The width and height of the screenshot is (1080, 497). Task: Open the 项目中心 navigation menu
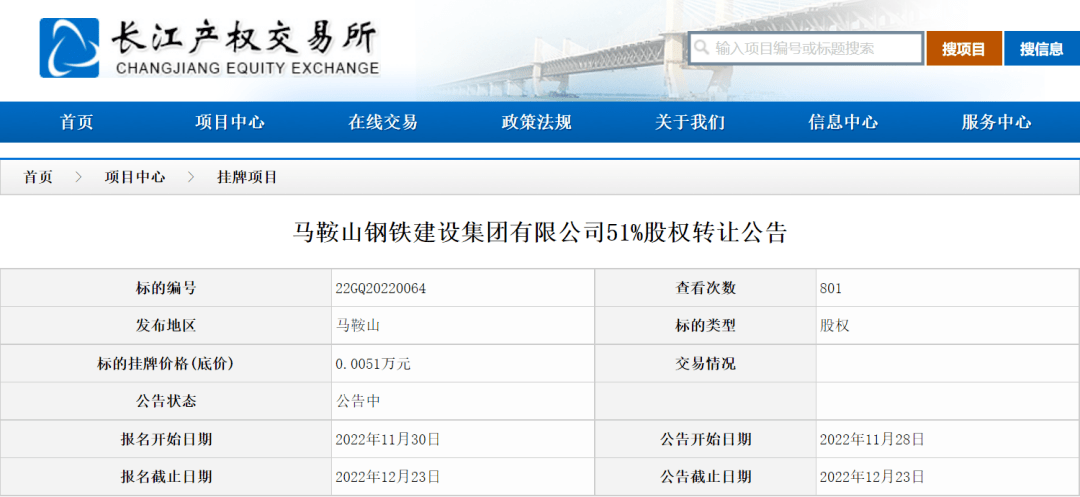229,123
